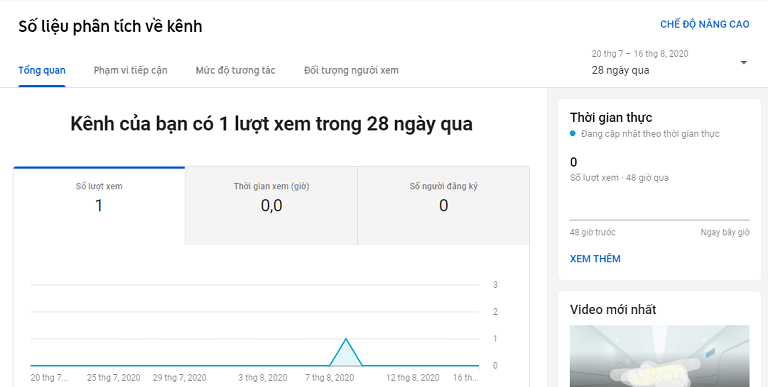The height and width of the screenshot is (387, 768).
Task: Click the realtime blue status dot
Action: (573, 134)
